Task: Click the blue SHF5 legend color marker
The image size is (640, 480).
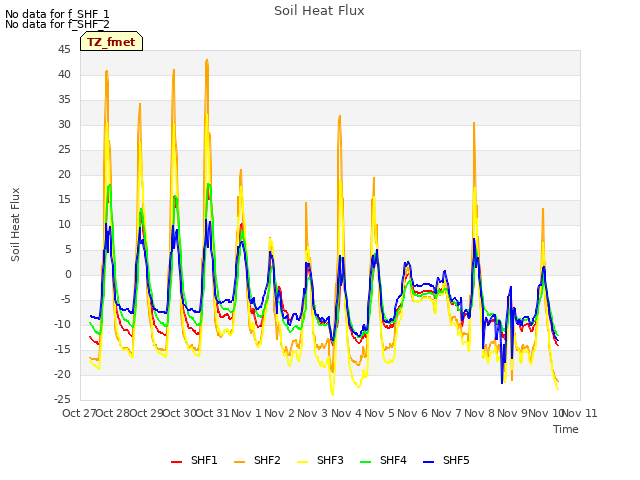Action: click(429, 462)
